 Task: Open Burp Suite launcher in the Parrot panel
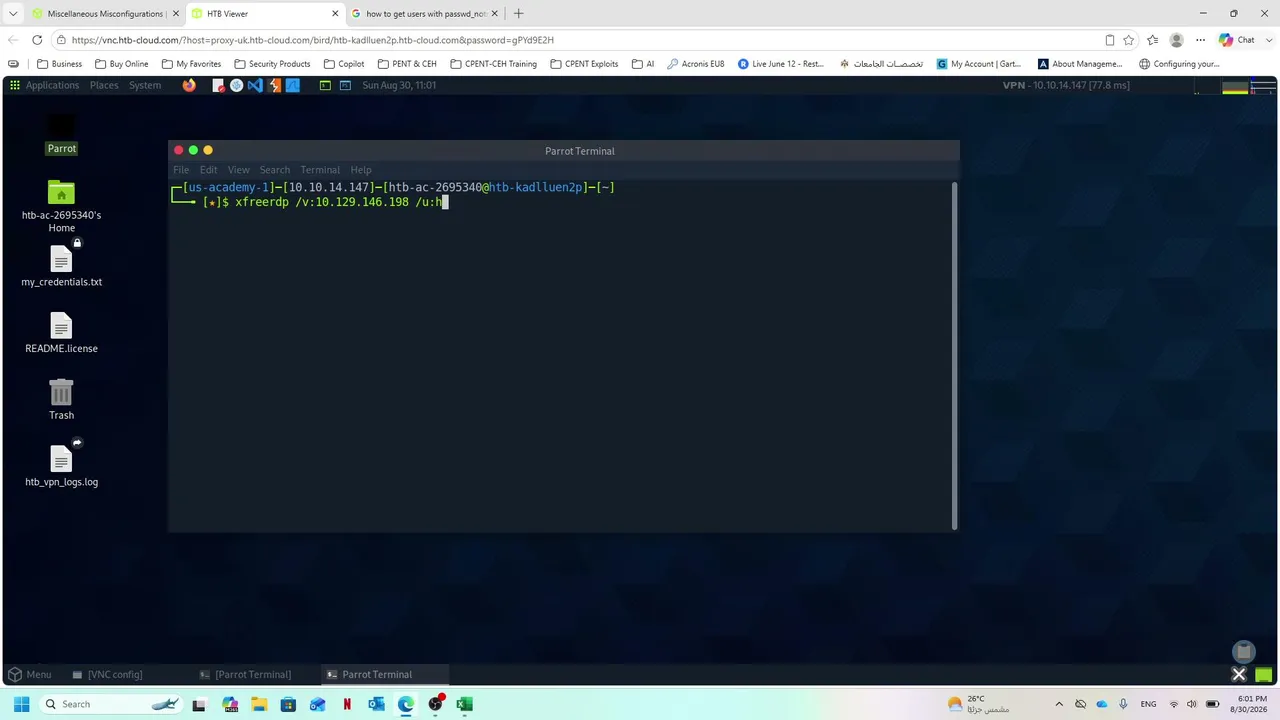click(274, 85)
